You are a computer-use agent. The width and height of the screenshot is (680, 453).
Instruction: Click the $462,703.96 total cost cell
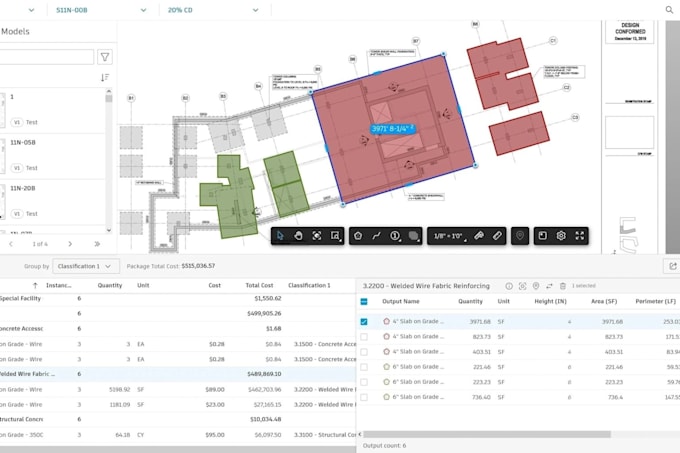pos(265,389)
